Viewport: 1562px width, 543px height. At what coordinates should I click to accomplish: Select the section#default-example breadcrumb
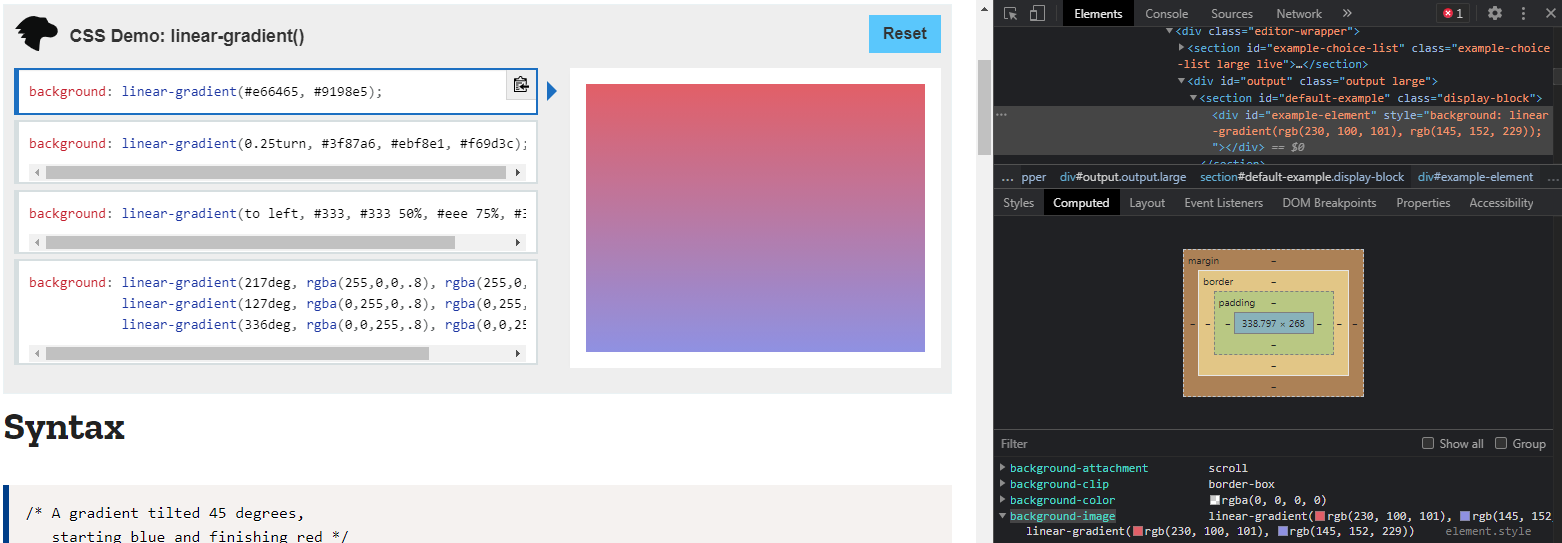point(1302,177)
